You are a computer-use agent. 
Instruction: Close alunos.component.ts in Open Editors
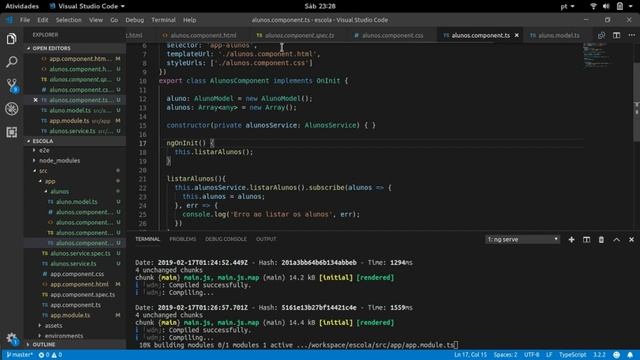(36, 100)
